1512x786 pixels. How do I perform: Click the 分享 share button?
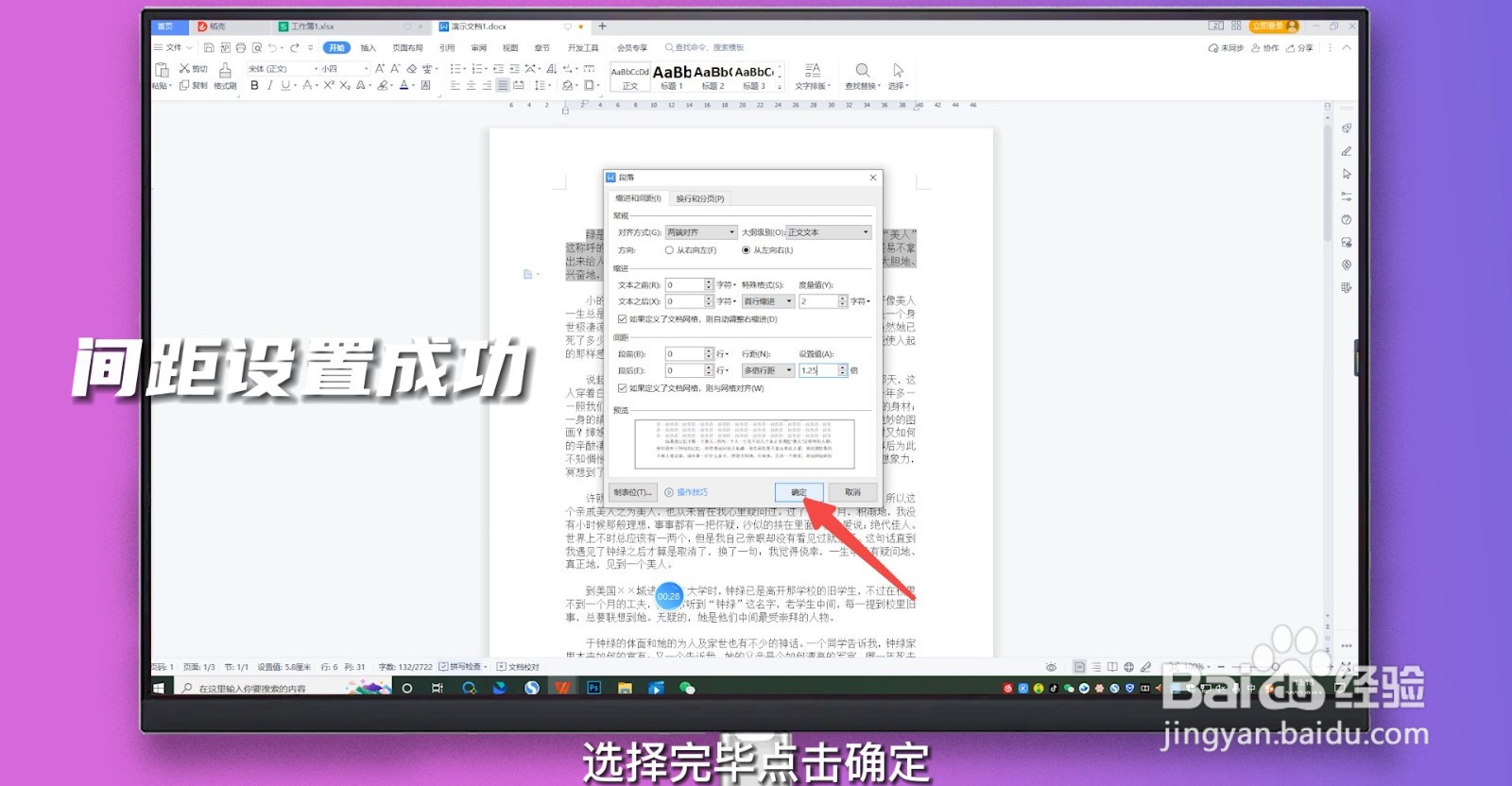coord(1299,47)
